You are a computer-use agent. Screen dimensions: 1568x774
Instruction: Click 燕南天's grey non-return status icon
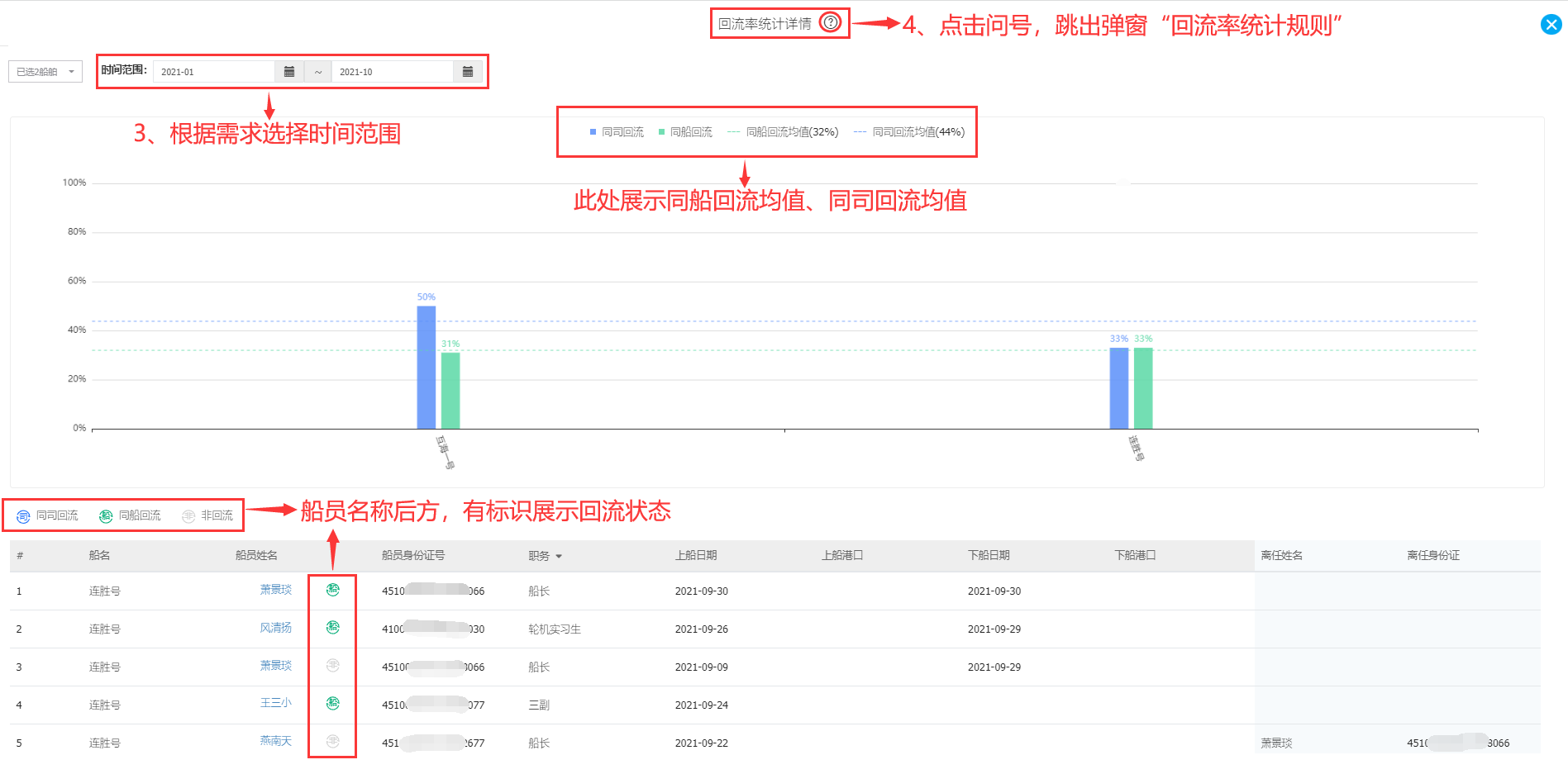333,741
